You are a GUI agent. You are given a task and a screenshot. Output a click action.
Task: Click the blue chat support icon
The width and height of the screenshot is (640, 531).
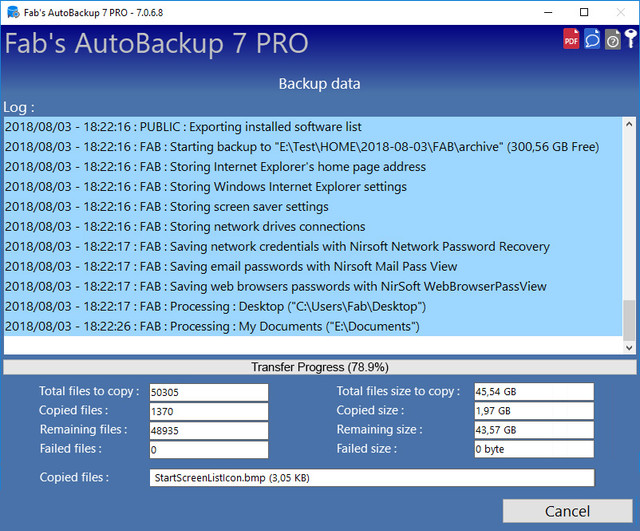pos(592,39)
